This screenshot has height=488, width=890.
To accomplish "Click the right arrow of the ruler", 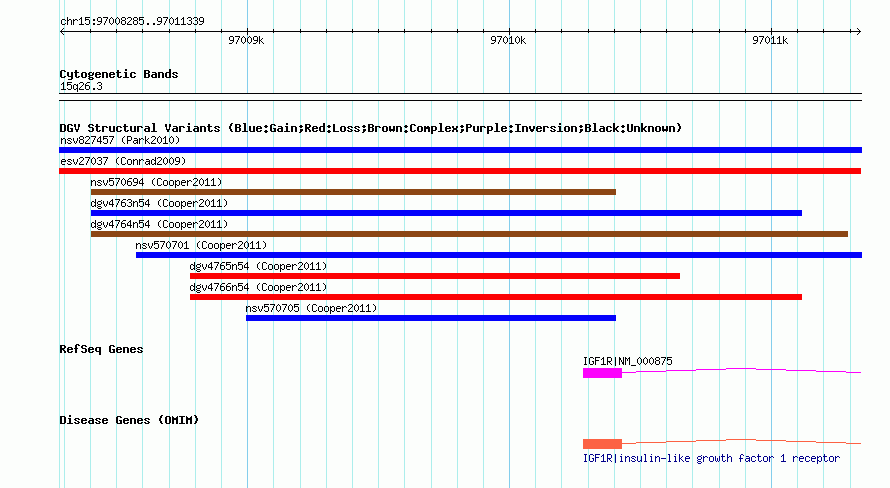I will tap(858, 32).
